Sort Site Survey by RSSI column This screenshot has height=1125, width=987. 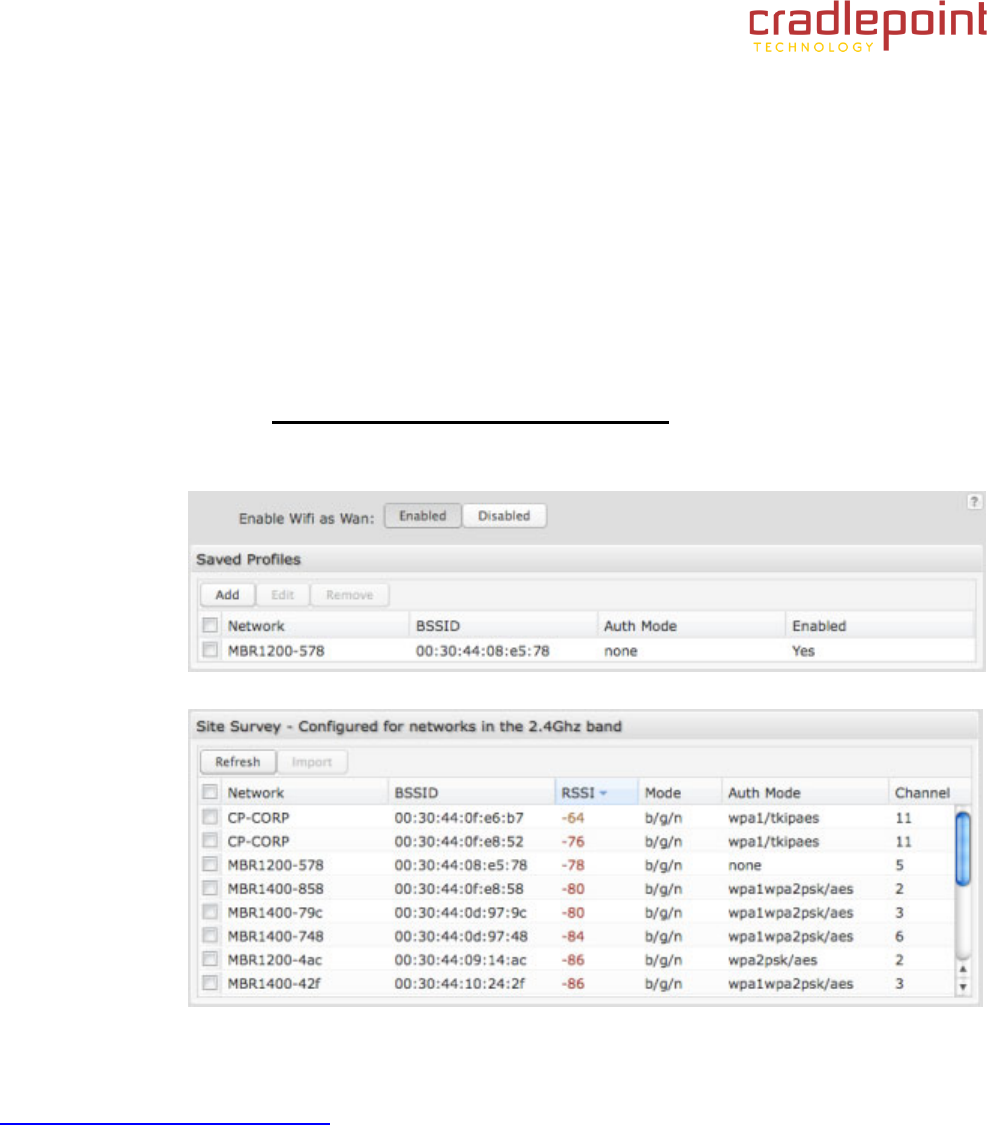coord(595,793)
